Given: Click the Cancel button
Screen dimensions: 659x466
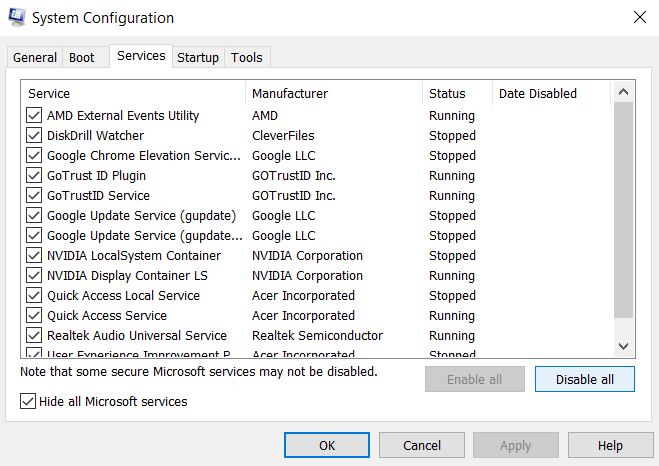Looking at the screenshot, I should pos(422,445).
